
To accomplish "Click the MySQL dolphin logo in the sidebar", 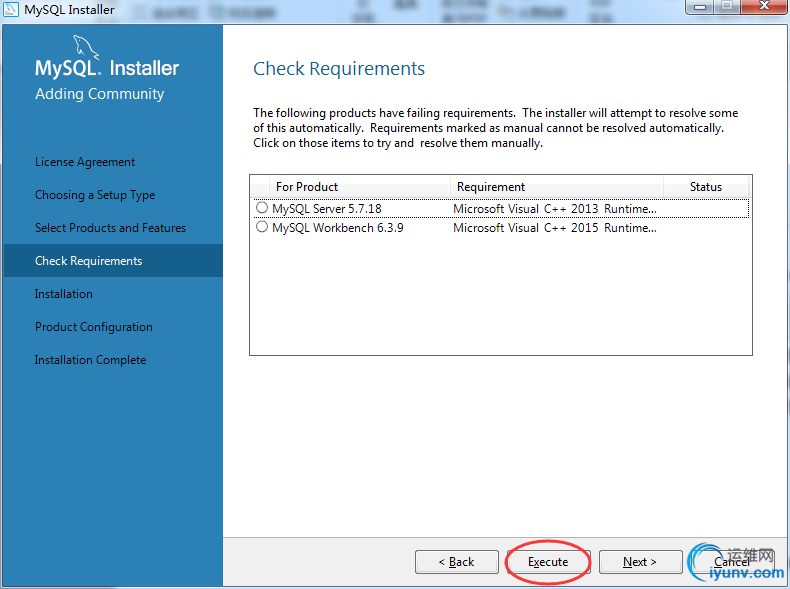I will point(86,48).
